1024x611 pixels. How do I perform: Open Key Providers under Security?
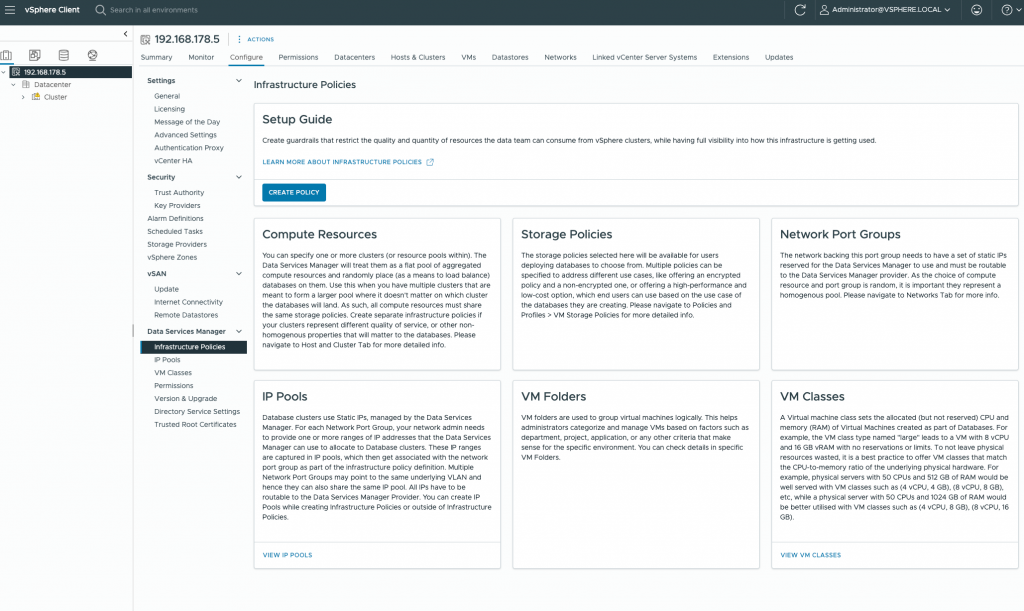(177, 206)
